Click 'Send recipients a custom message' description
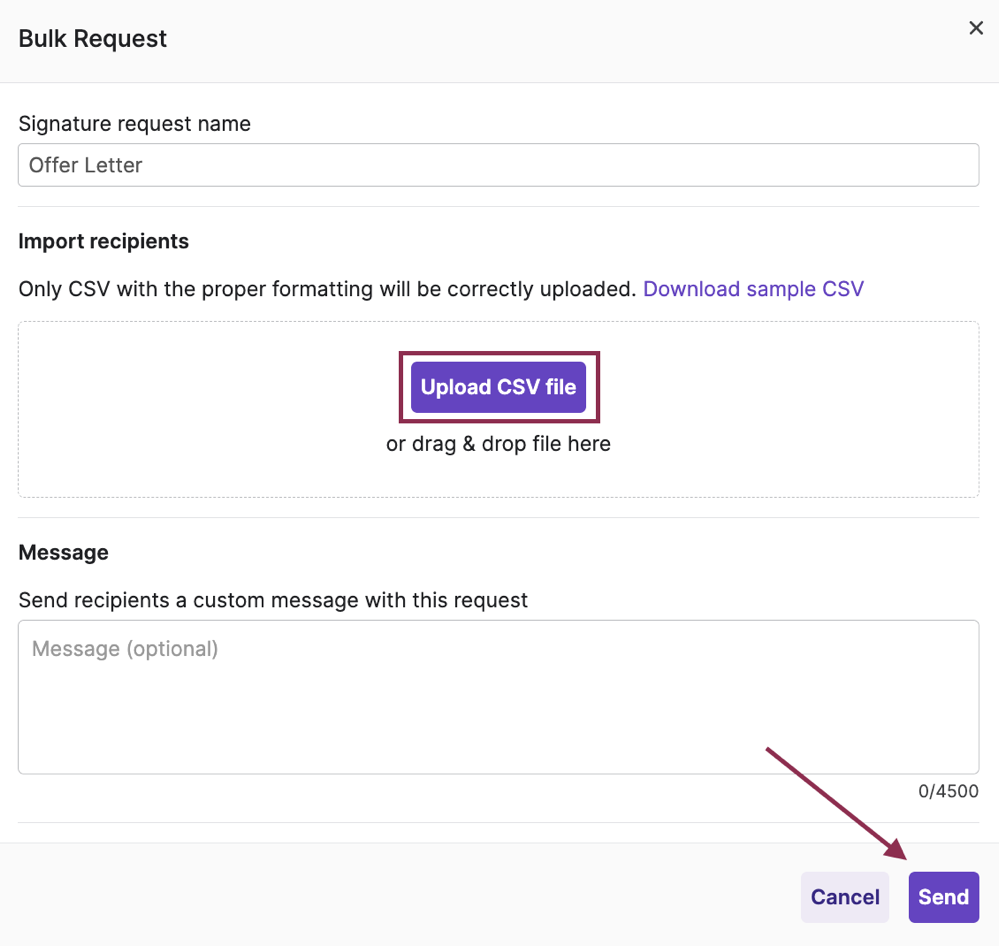The image size is (999, 946). (x=273, y=600)
